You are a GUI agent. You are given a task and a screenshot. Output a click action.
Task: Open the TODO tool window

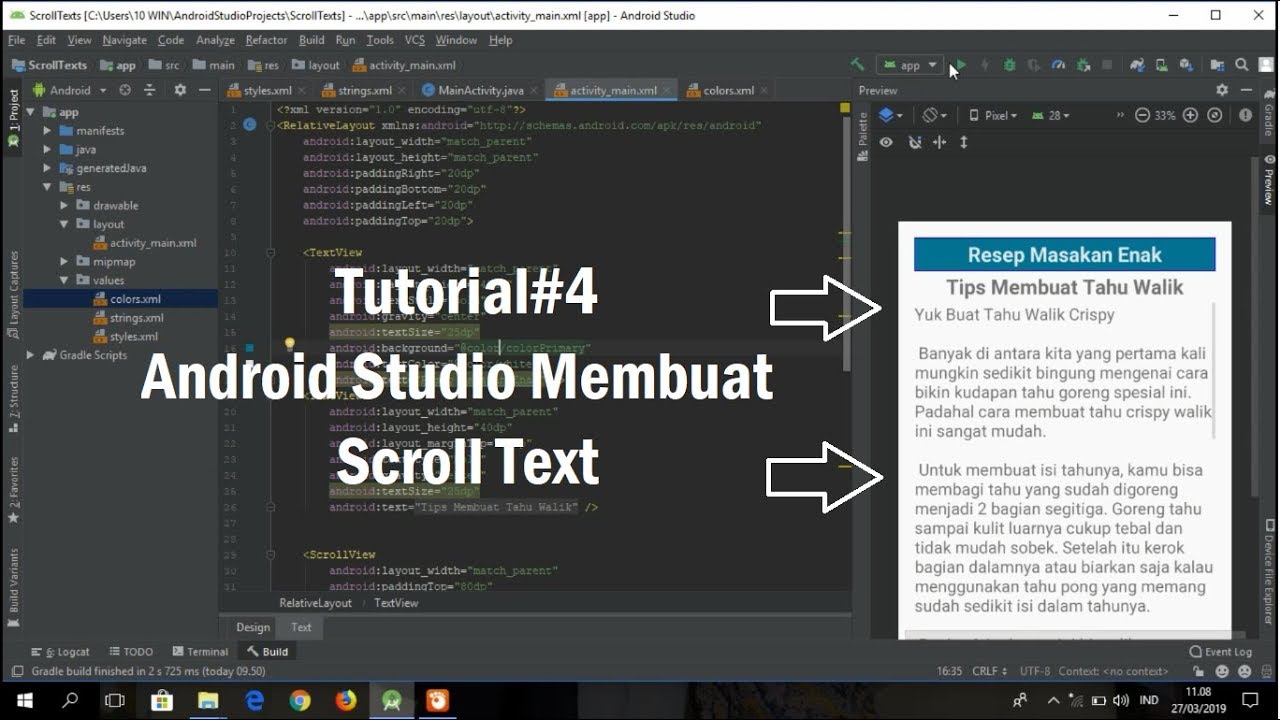point(131,652)
